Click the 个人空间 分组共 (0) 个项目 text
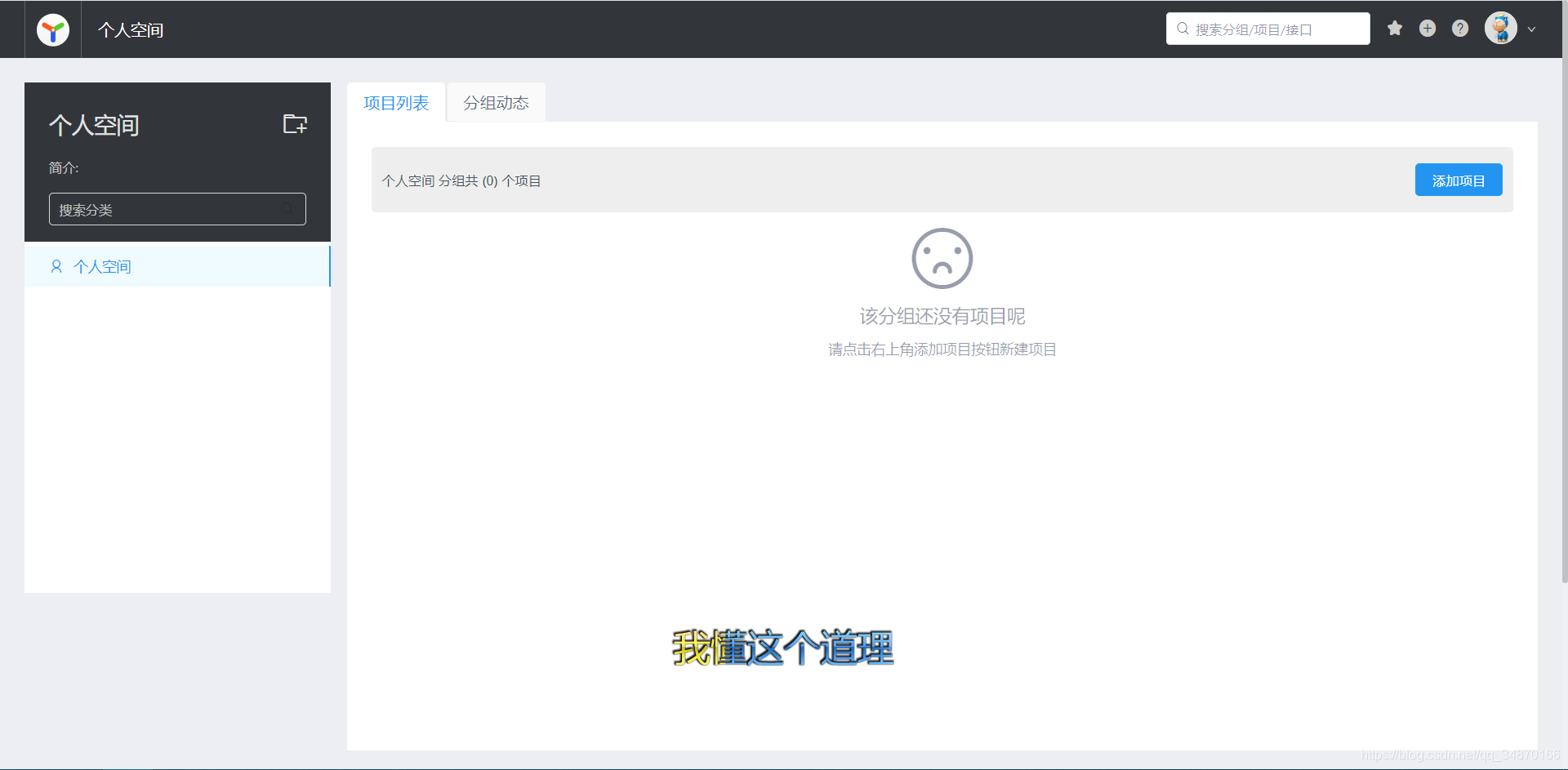Viewport: 1568px width, 770px height. (461, 180)
